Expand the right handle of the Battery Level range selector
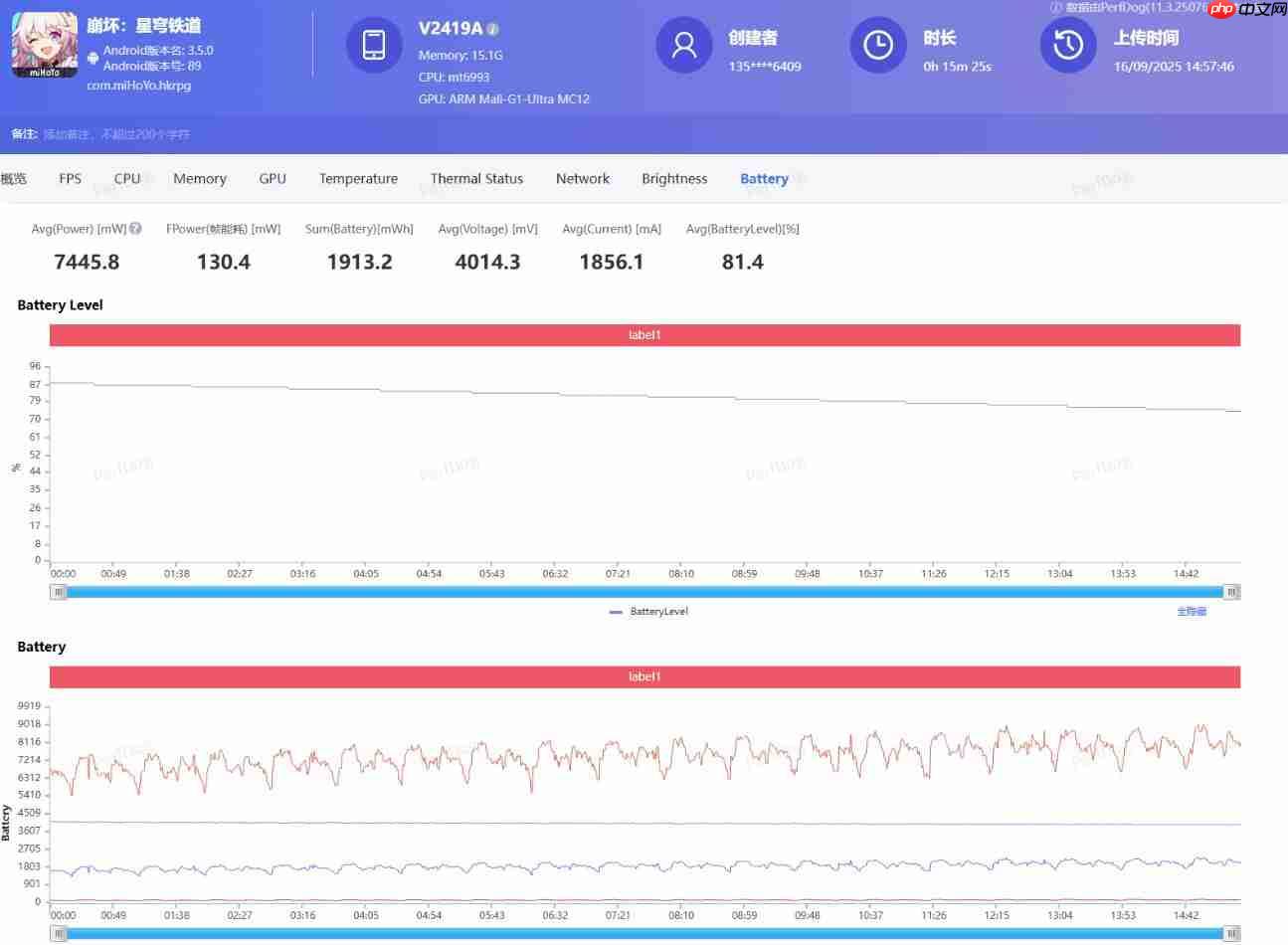This screenshot has width=1288, height=945. [x=1231, y=591]
